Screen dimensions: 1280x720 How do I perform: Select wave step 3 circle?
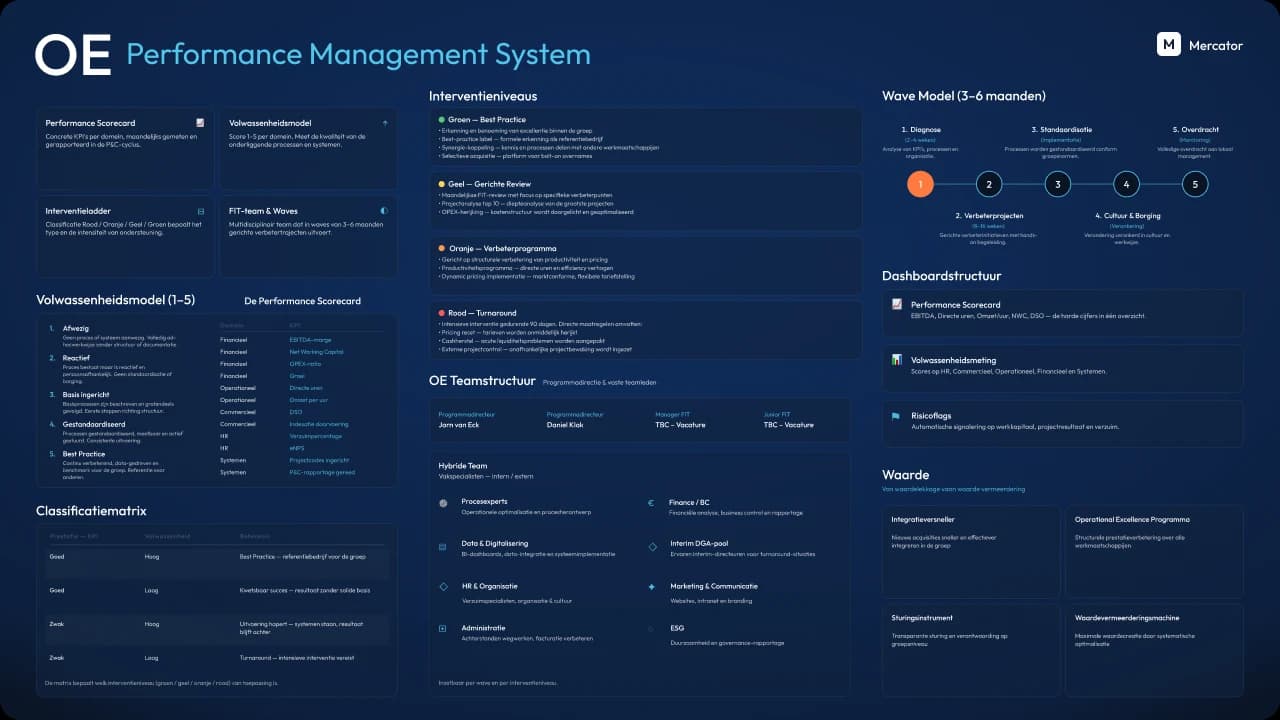(1057, 184)
